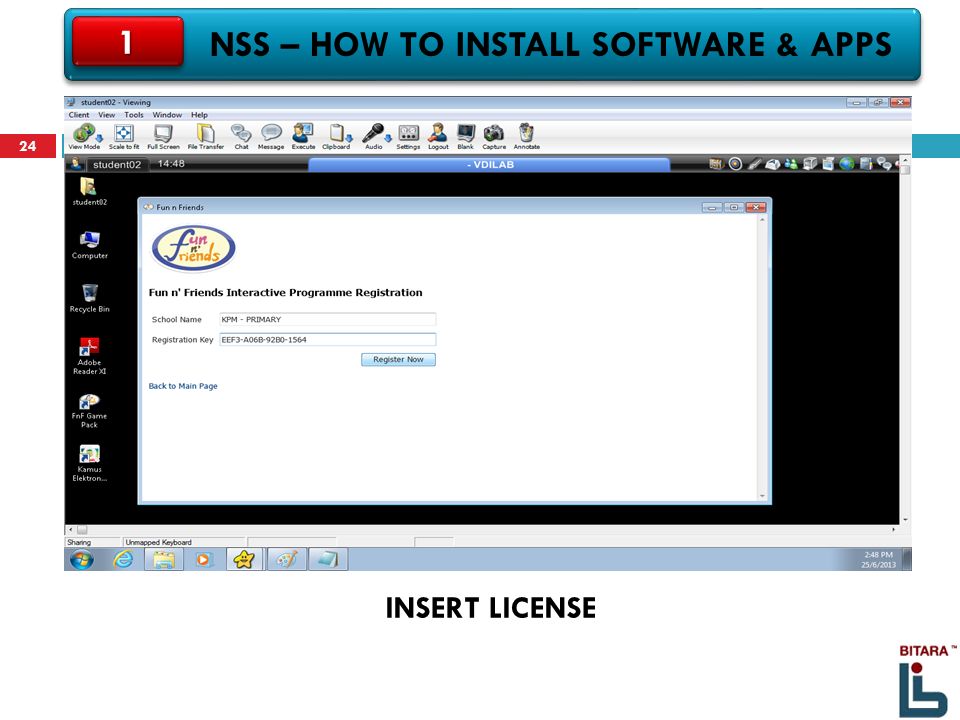Image resolution: width=960 pixels, height=720 pixels.
Task: Select the Scale to fit icon
Action: tap(124, 137)
